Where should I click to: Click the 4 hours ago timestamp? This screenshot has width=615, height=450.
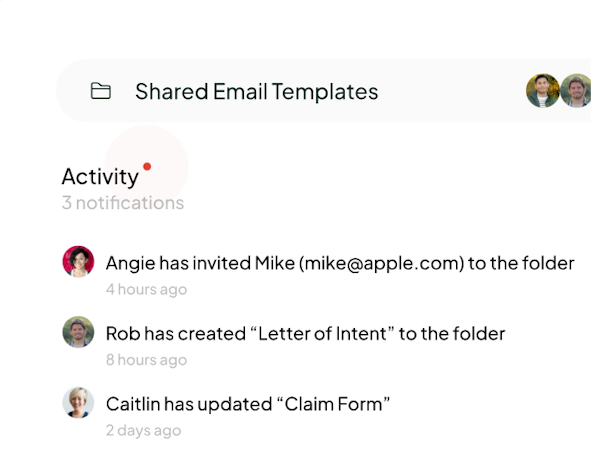pyautogui.click(x=146, y=290)
